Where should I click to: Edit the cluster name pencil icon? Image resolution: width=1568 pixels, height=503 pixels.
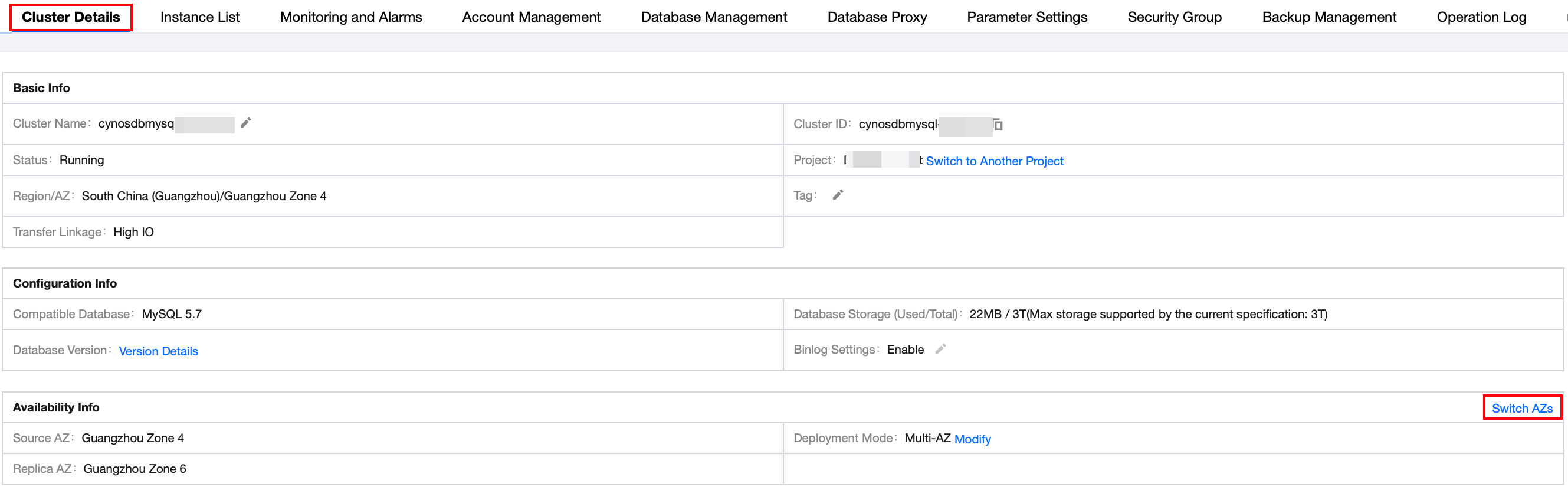tap(245, 123)
